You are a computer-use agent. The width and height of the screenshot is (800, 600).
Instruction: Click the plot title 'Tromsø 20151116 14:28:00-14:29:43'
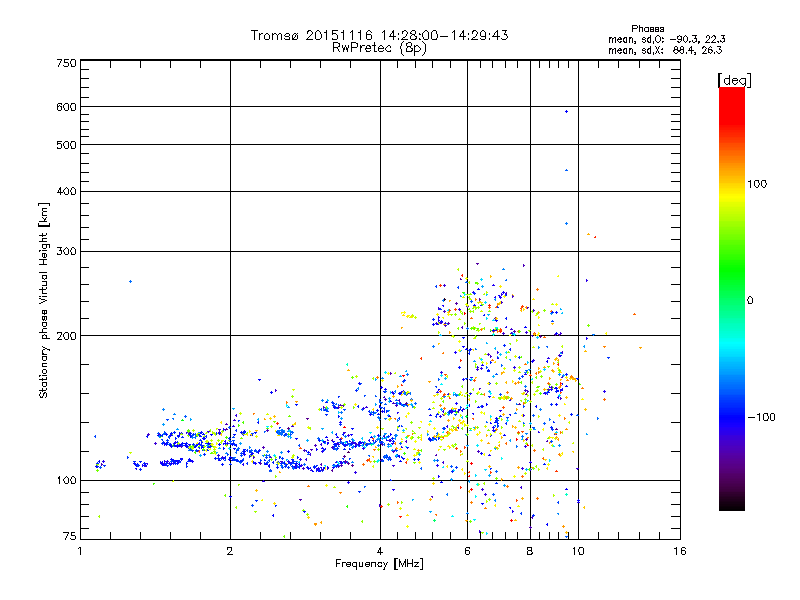[x=379, y=35]
